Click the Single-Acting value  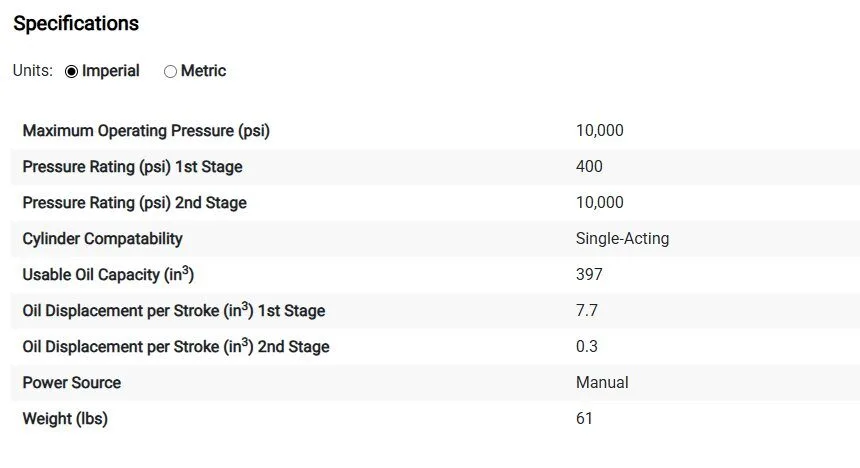(623, 239)
